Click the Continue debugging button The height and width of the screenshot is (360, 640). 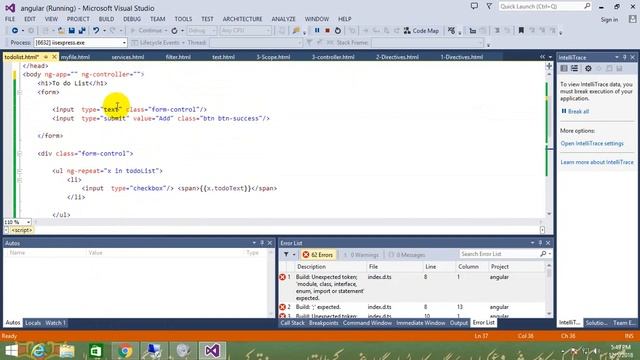pyautogui.click(x=146, y=31)
